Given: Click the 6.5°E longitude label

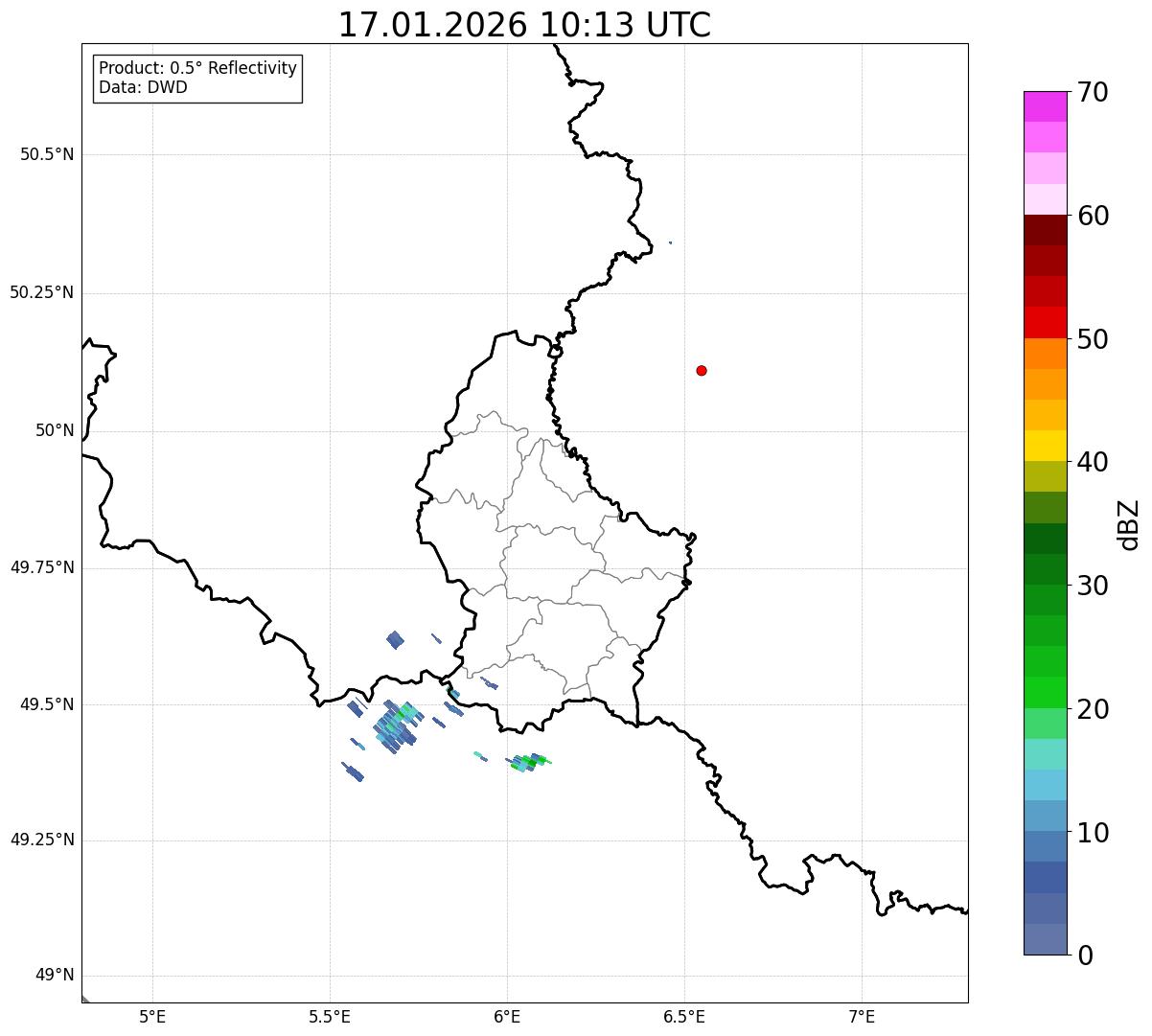Looking at the screenshot, I should 684,1016.
